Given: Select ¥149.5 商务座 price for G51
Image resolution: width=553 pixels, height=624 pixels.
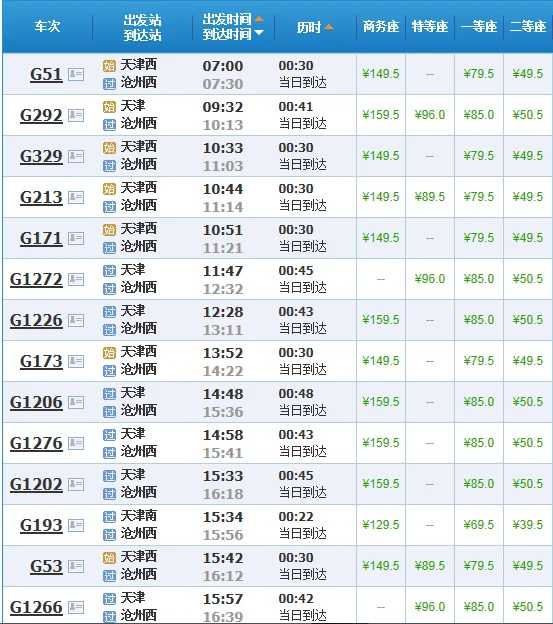Looking at the screenshot, I should point(381,74).
